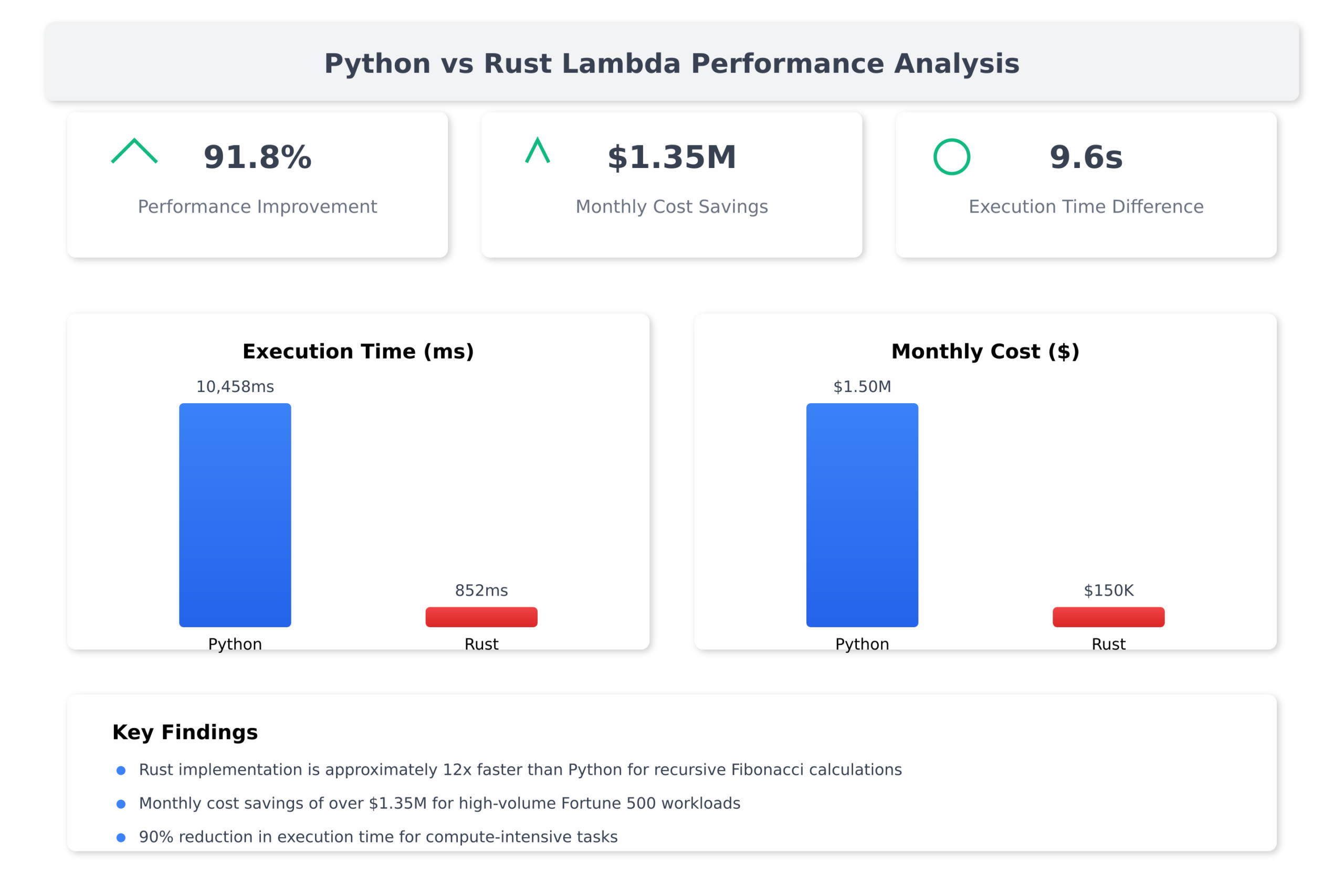Click the 'Monthly Cost ($)' chart heading
The image size is (1344, 896).
pyautogui.click(x=986, y=352)
